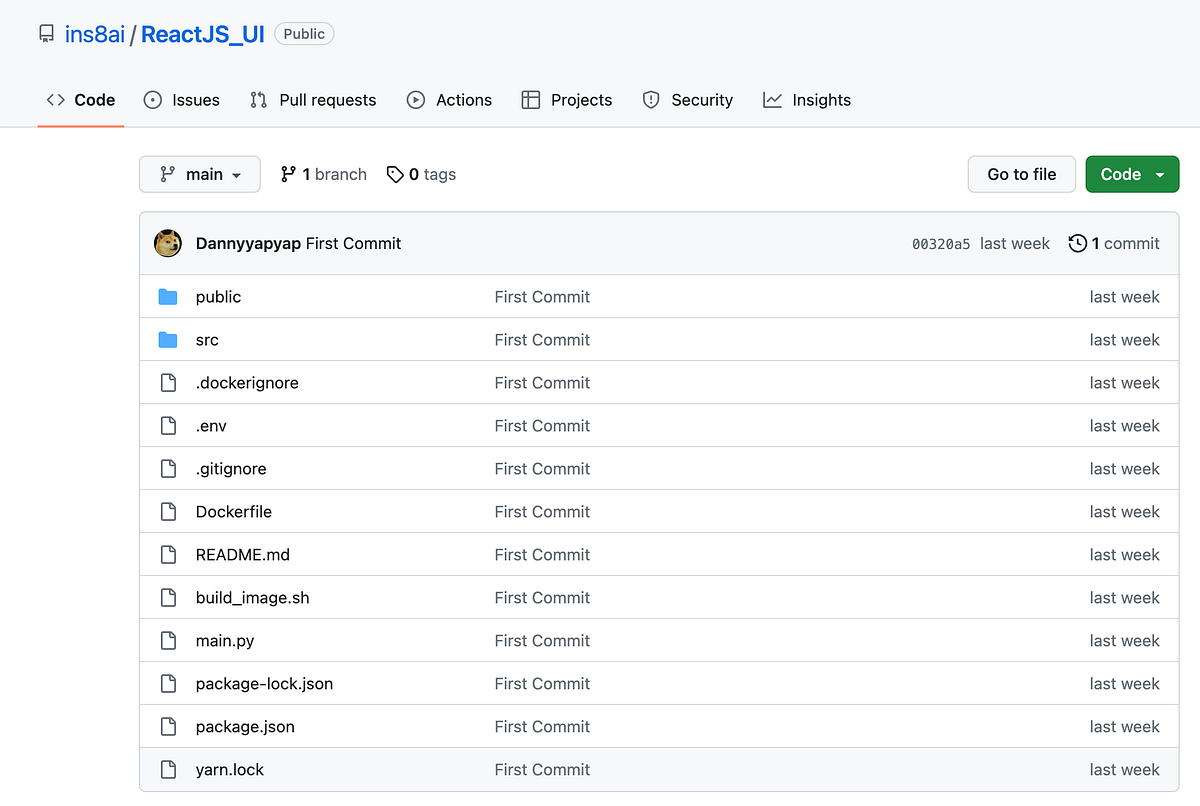This screenshot has width=1200, height=806.
Task: Expand the Code button's caret arrow
Action: click(1158, 173)
